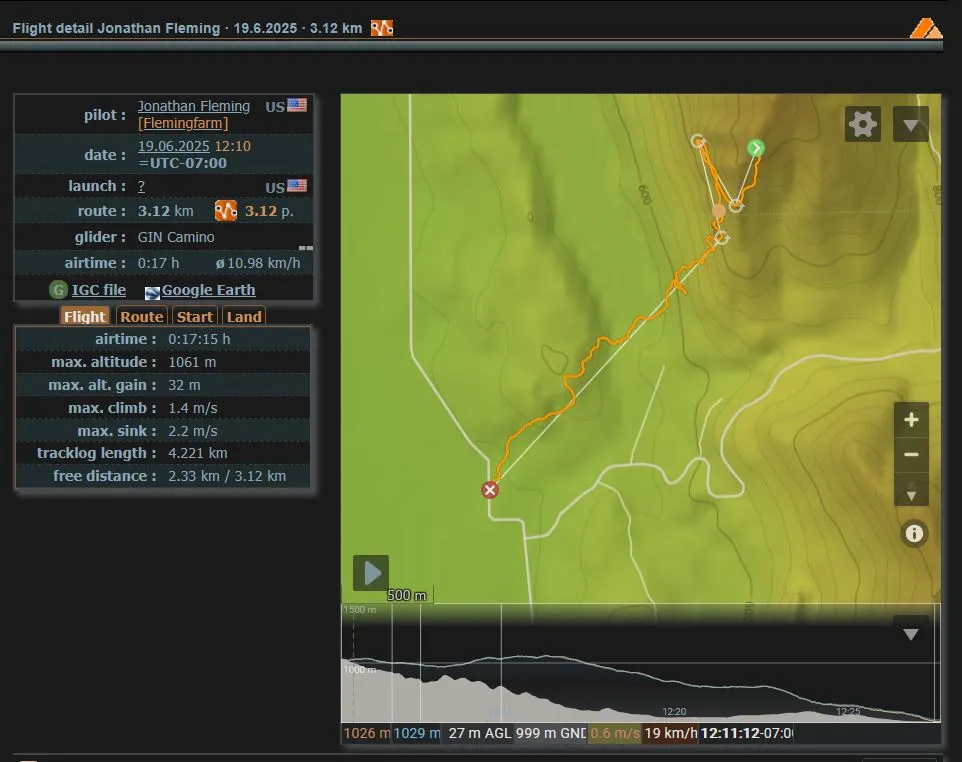Download the IGC file
The width and height of the screenshot is (962, 762).
point(99,290)
